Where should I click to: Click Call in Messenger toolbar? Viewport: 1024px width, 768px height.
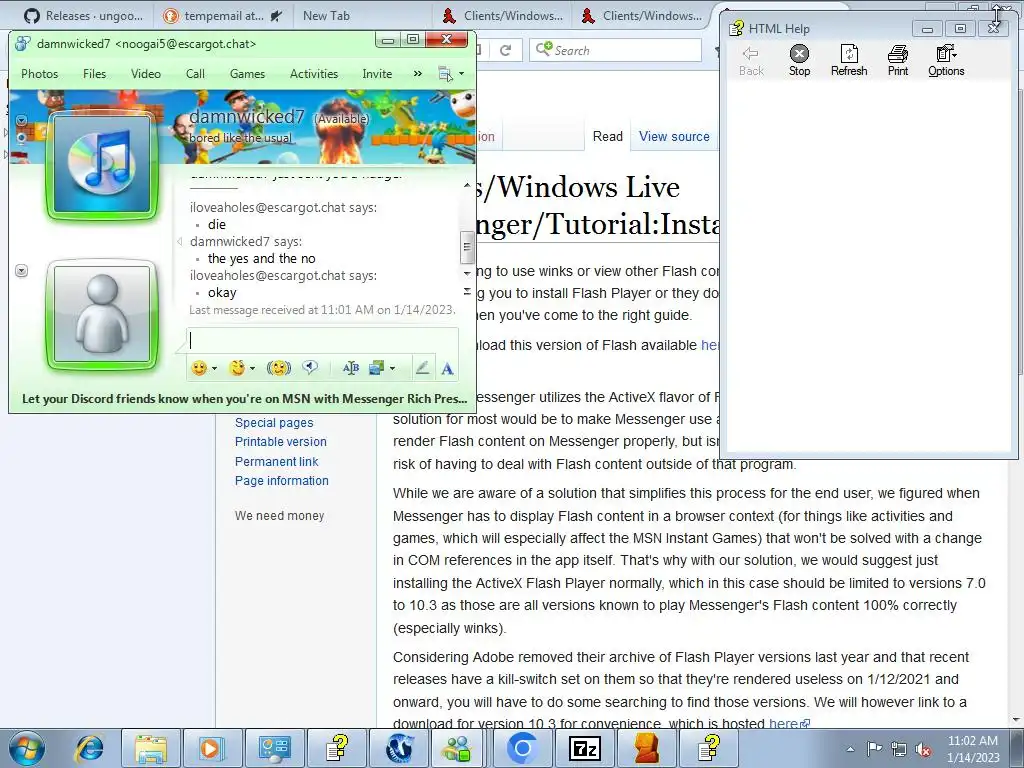195,74
